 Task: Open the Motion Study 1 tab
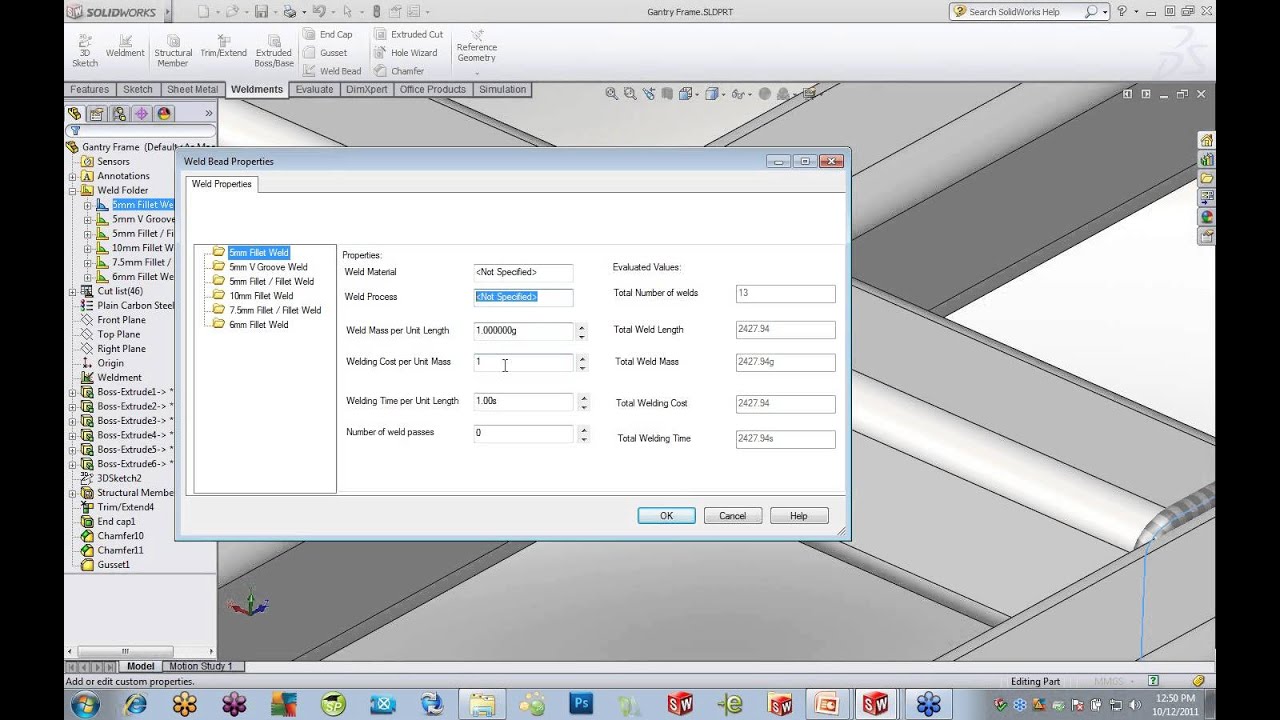point(201,666)
